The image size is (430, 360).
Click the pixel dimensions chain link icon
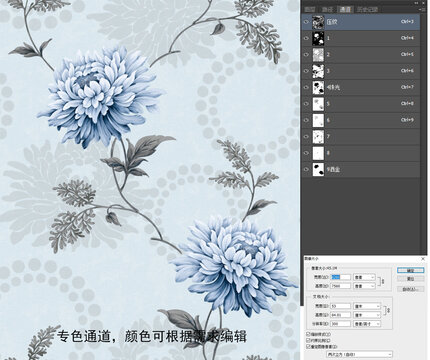coord(383,282)
